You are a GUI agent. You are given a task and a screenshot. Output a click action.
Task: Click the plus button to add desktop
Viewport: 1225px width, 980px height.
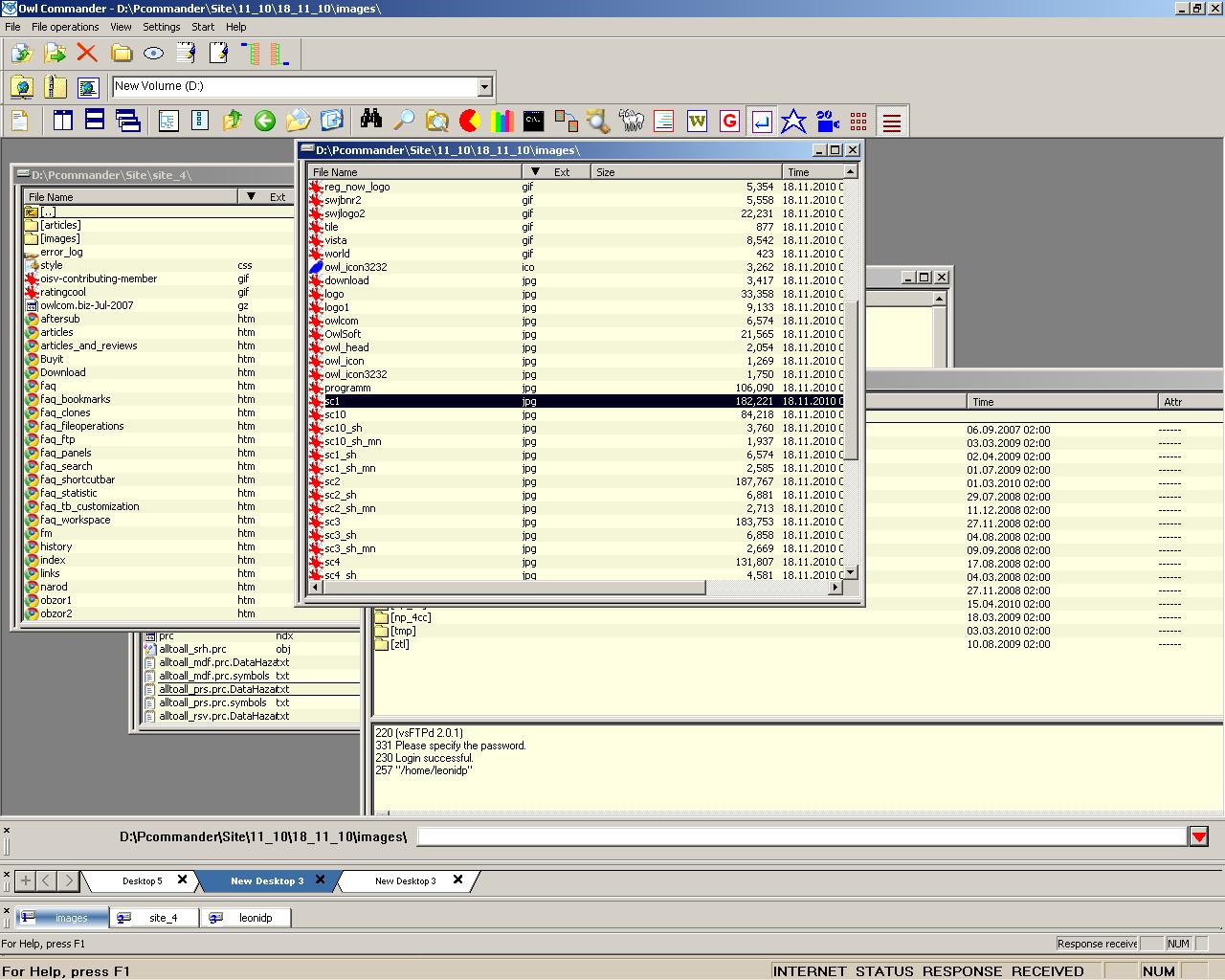tap(26, 881)
